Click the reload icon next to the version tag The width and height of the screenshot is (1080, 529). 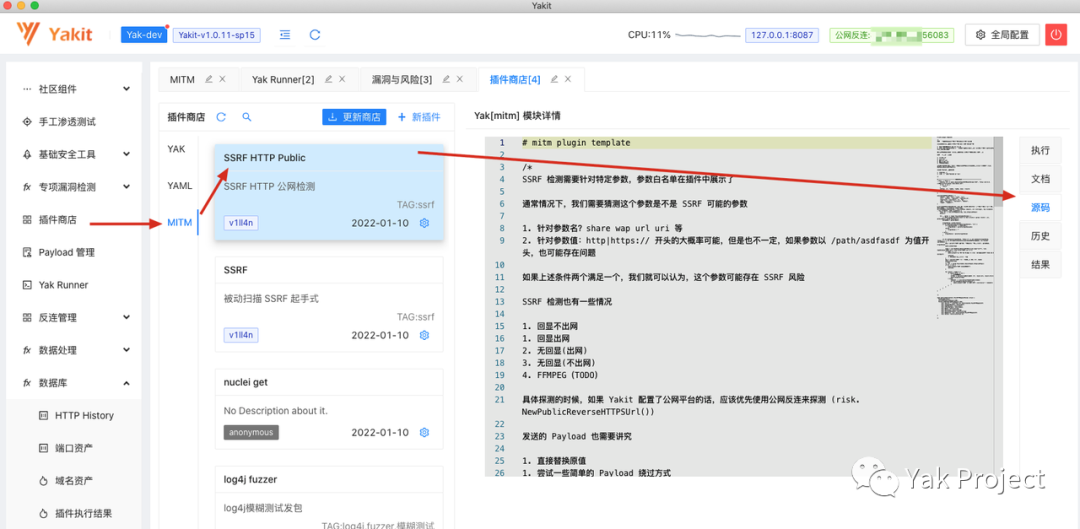click(x=315, y=34)
